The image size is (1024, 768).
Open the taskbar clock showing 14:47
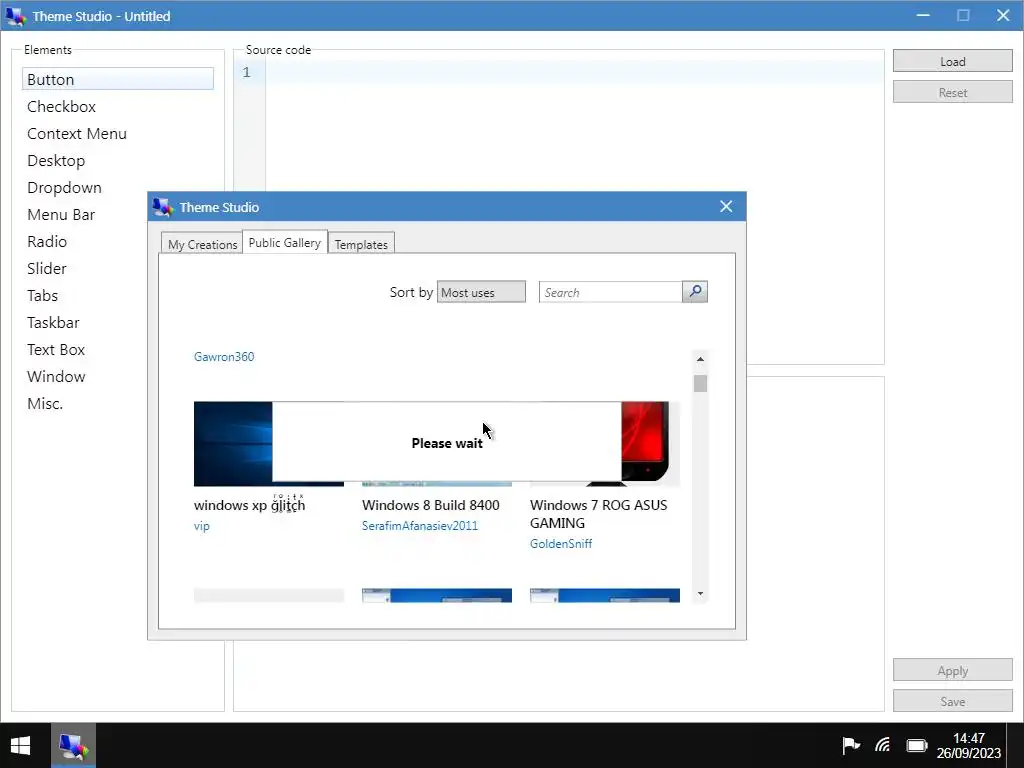coord(968,745)
